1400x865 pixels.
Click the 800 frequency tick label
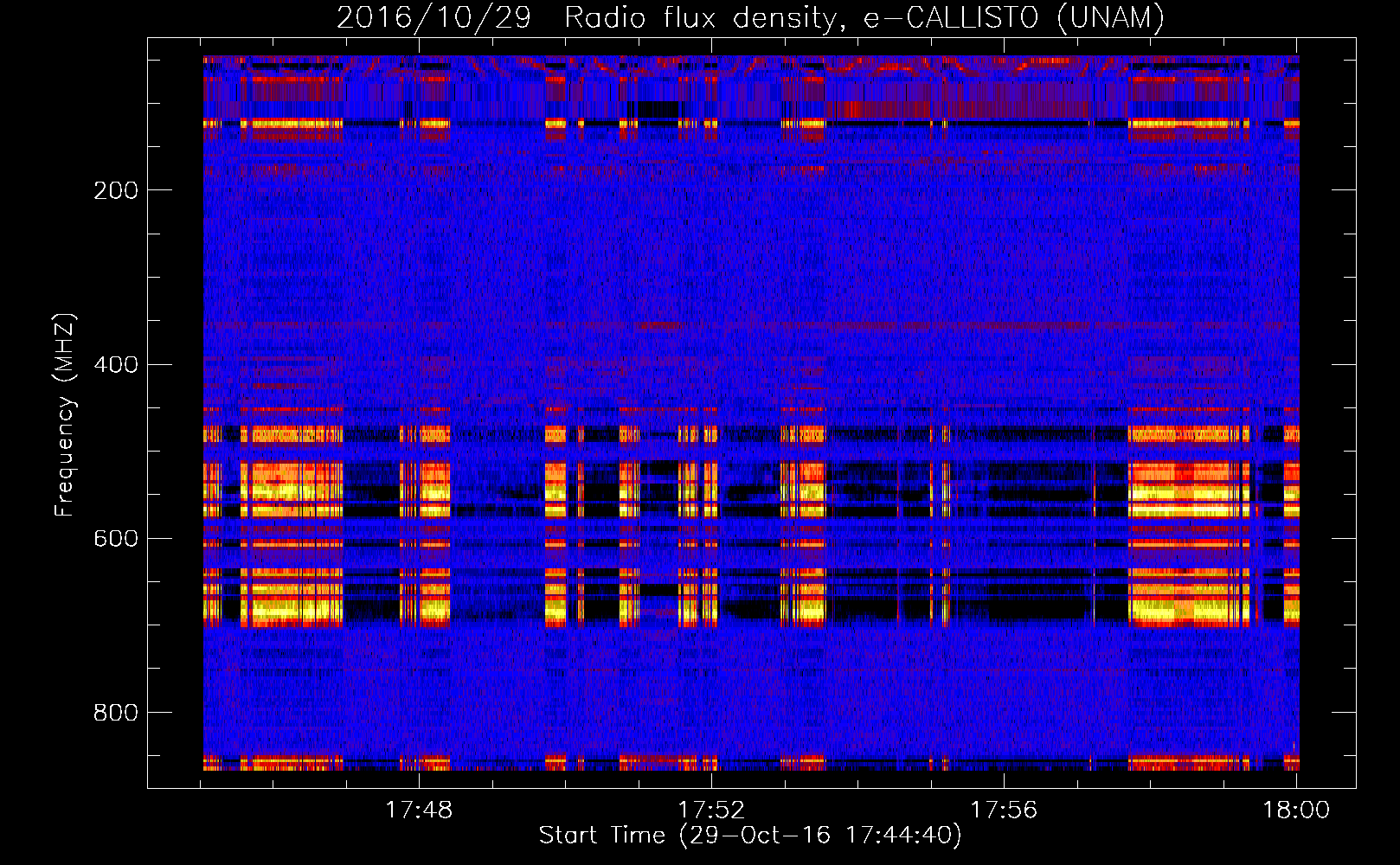116,713
